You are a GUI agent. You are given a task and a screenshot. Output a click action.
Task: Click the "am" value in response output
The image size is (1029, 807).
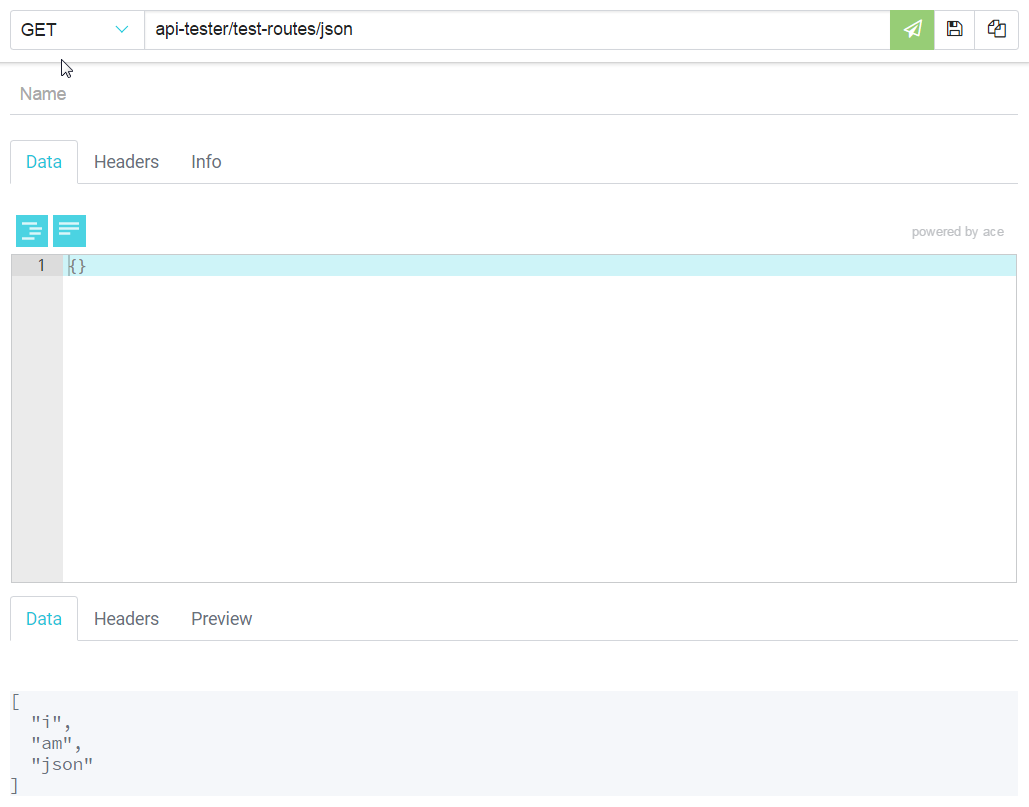click(52, 743)
